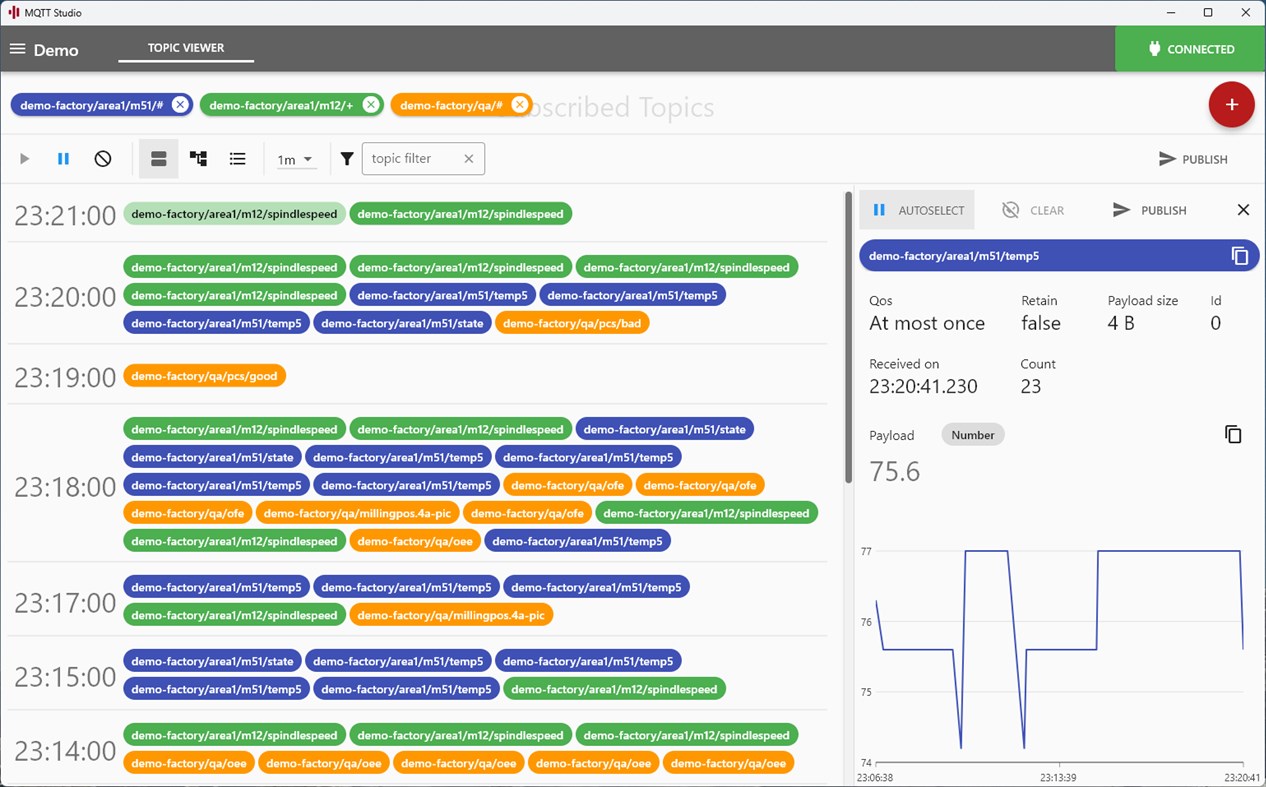Copy the topic demo-factory/area1/m51/temp5 from header
Image resolution: width=1266 pixels, height=787 pixels.
(x=1240, y=256)
